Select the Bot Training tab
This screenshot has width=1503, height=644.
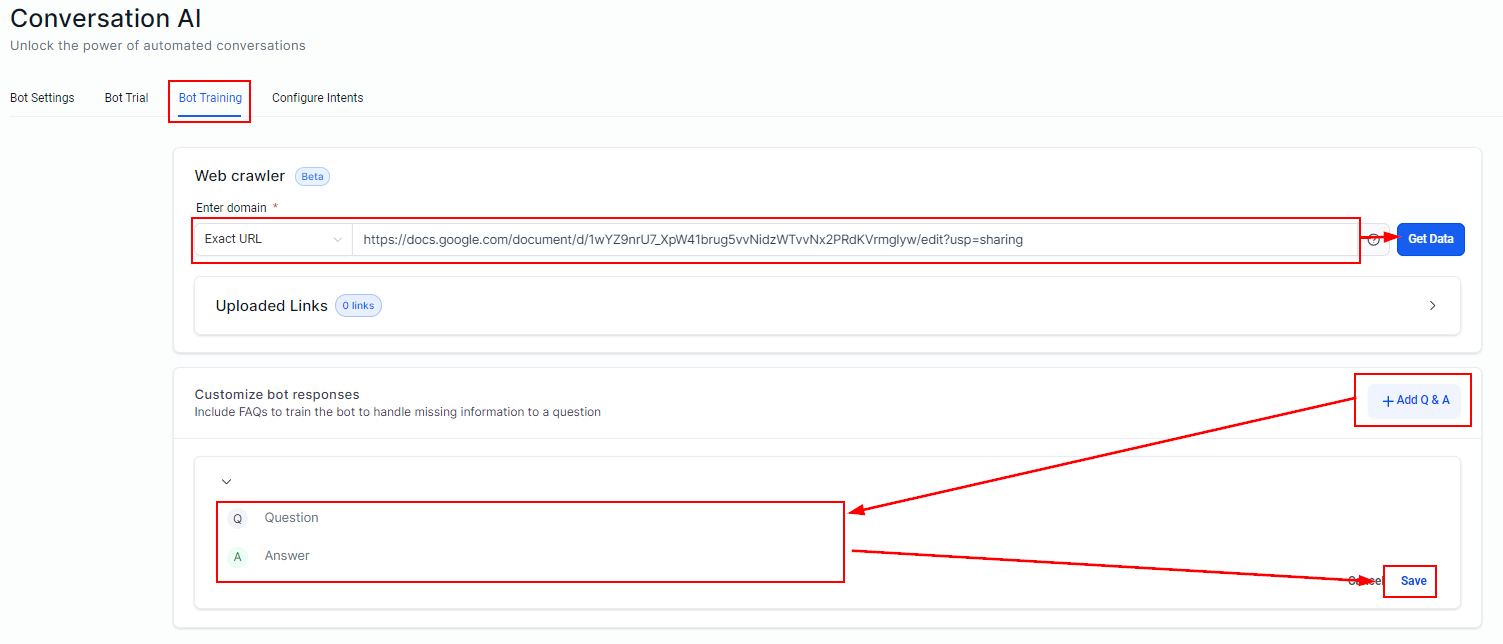(x=210, y=98)
